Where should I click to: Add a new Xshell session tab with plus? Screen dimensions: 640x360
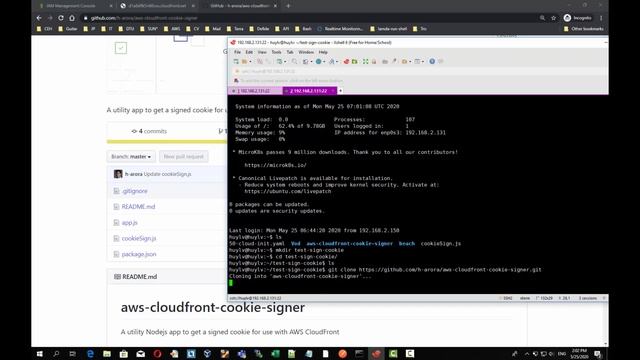tap(340, 91)
